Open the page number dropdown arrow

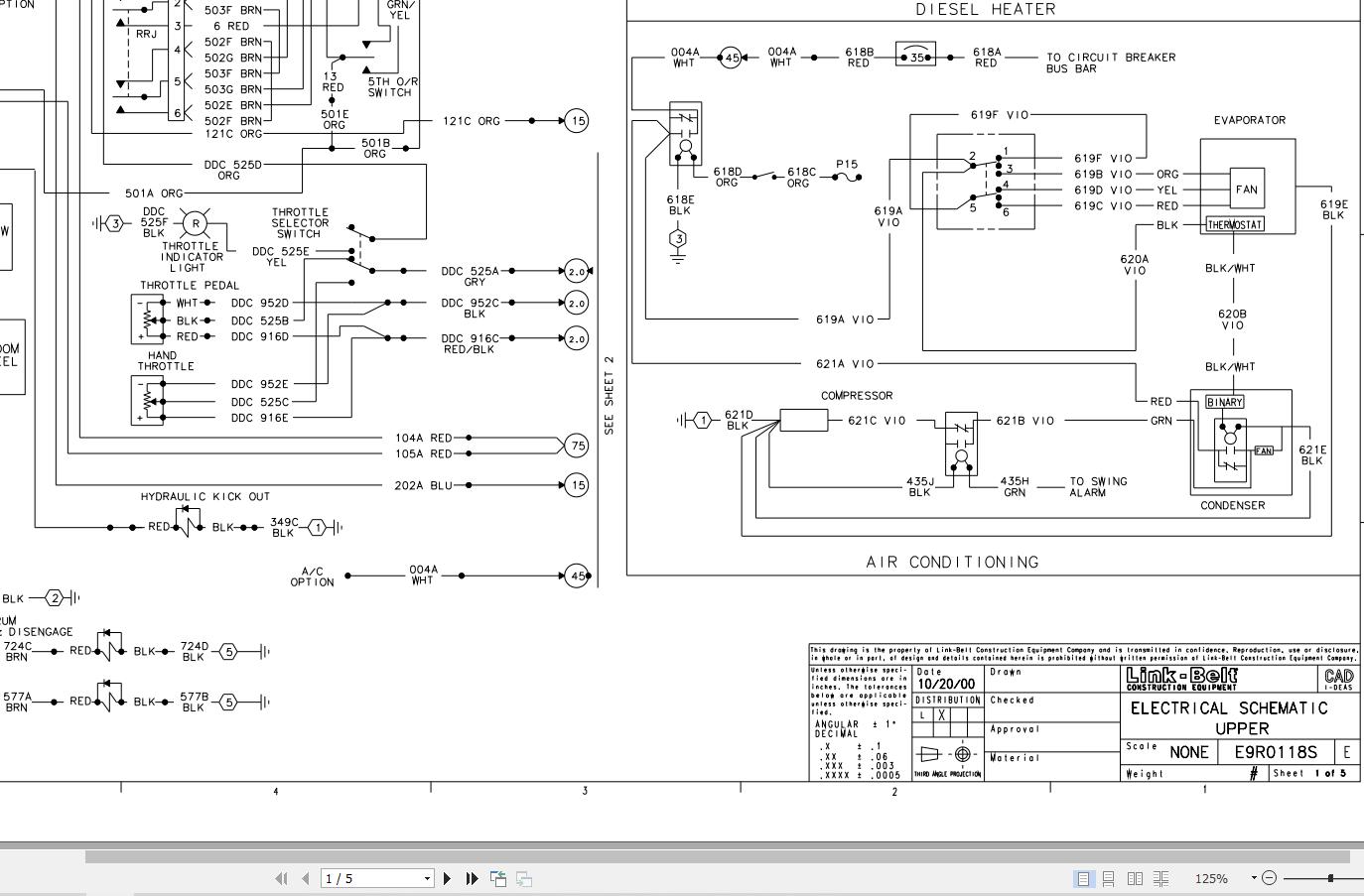tap(427, 878)
